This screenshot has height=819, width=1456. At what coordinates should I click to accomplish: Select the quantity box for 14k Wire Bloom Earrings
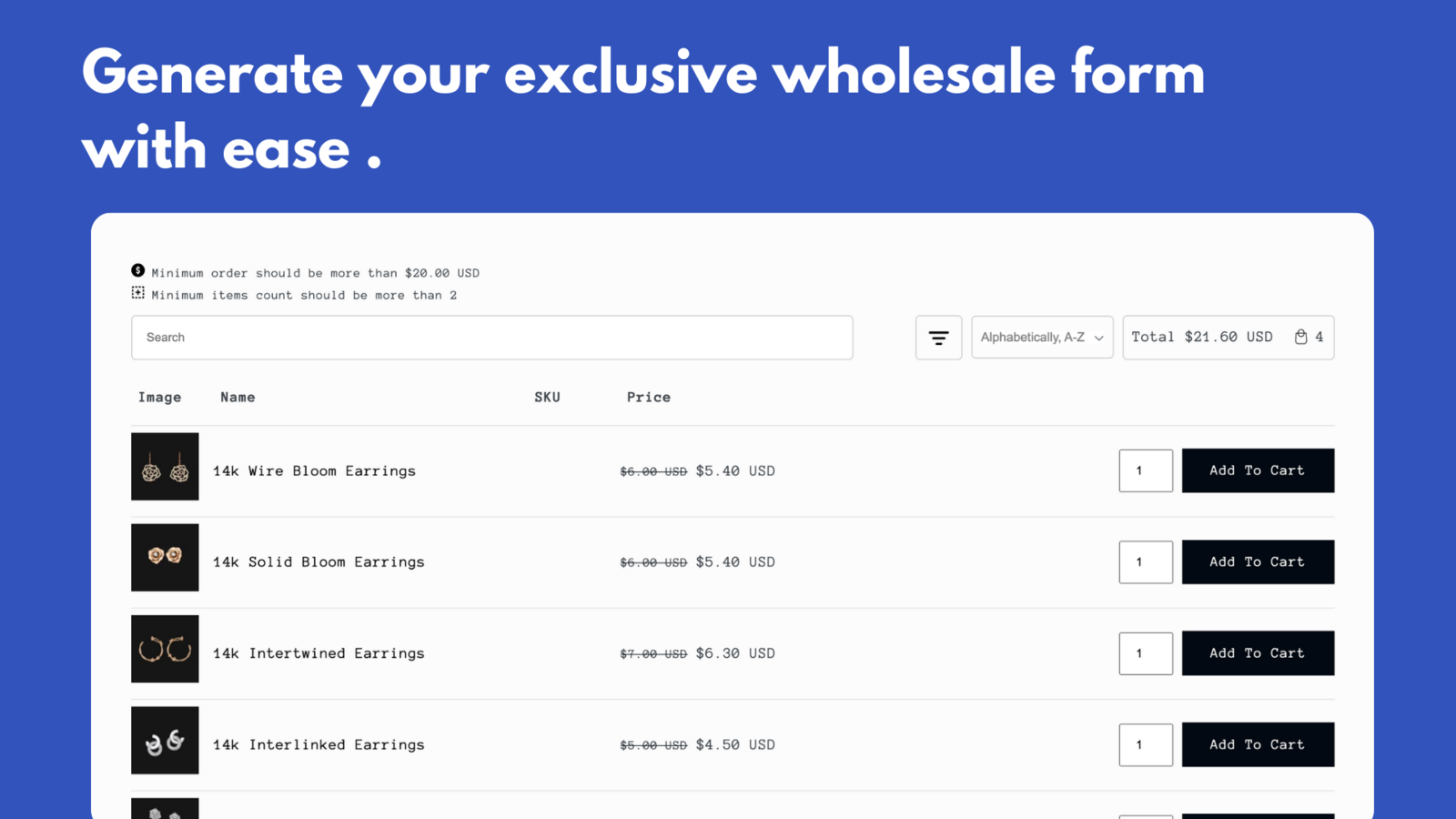point(1145,470)
